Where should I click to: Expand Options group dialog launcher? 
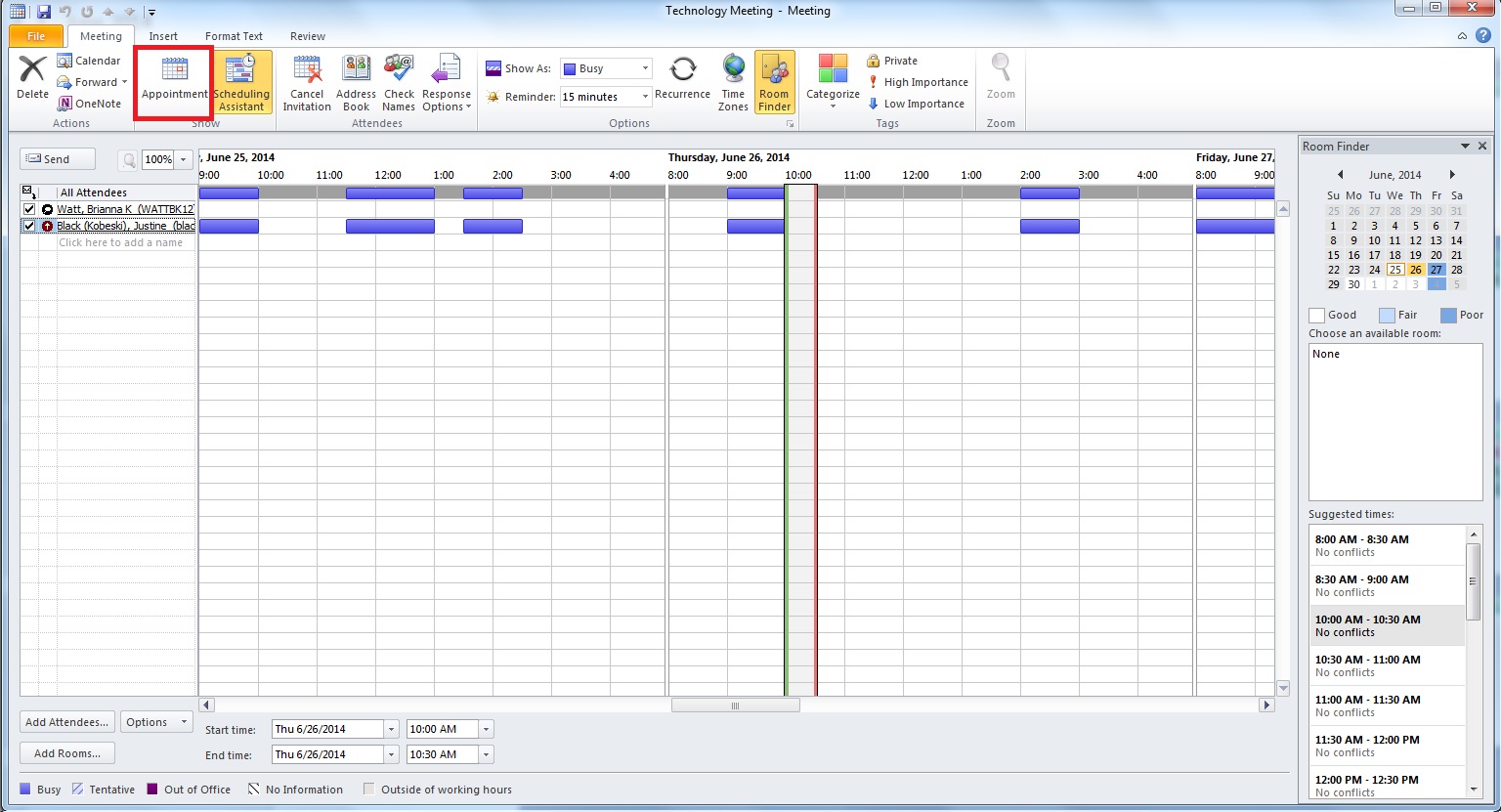[x=789, y=124]
